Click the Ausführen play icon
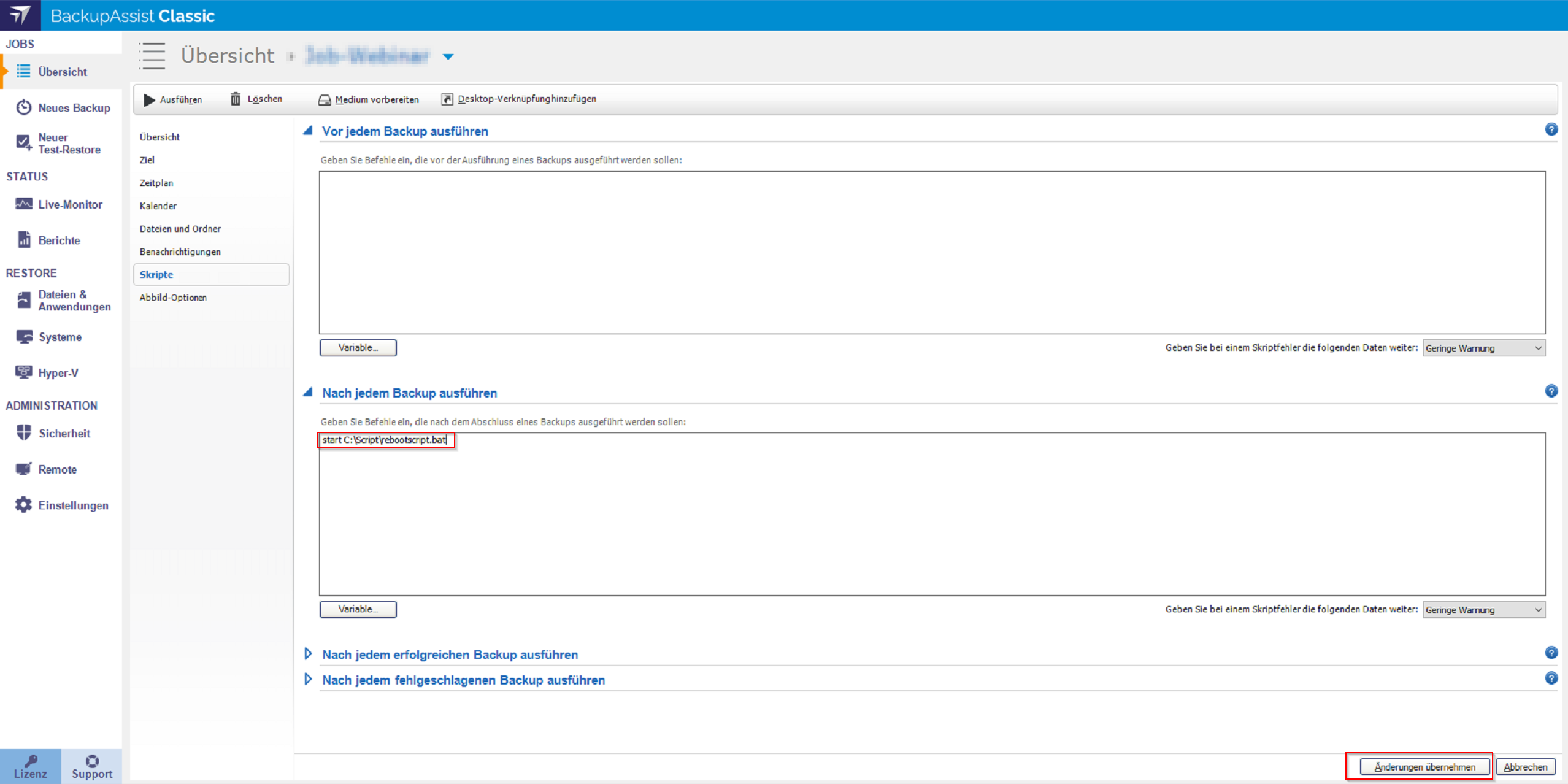The image size is (1568, 784). point(149,99)
